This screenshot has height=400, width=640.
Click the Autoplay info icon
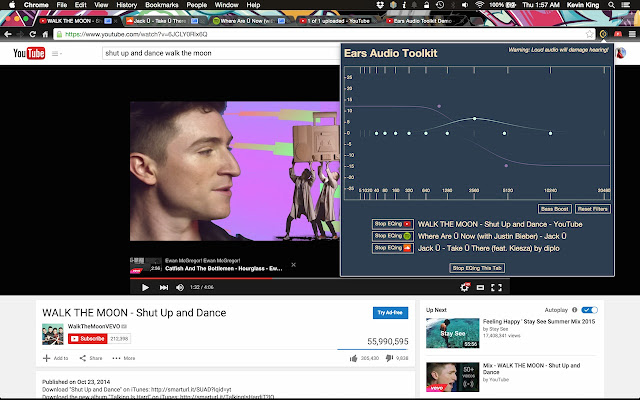point(574,310)
